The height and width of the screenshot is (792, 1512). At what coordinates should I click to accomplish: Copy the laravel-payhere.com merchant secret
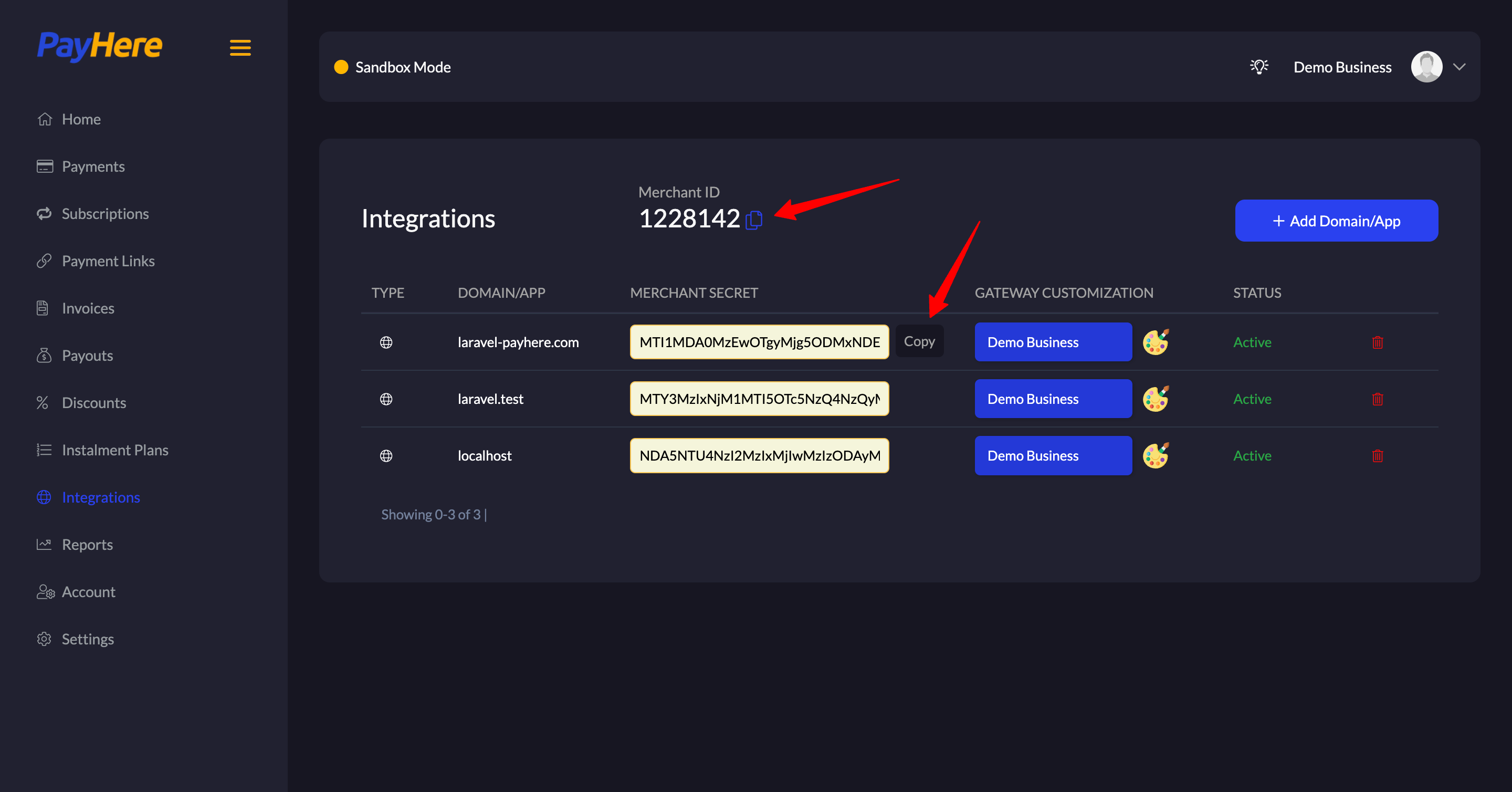click(x=919, y=341)
